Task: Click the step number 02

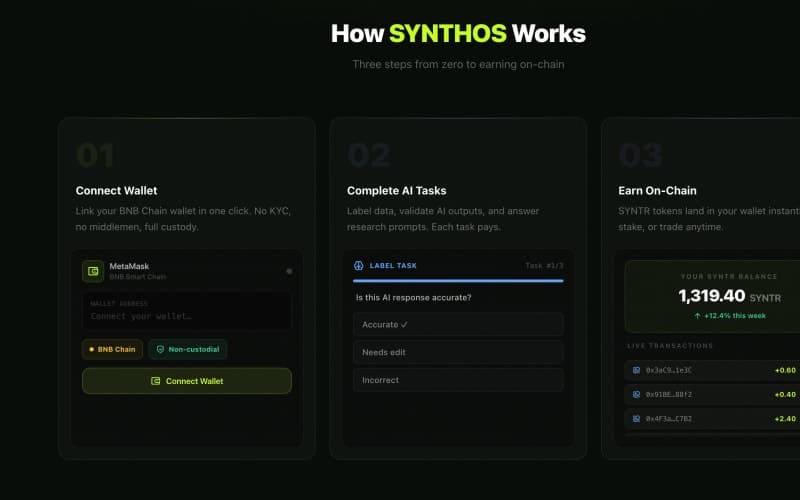Action: [369, 155]
